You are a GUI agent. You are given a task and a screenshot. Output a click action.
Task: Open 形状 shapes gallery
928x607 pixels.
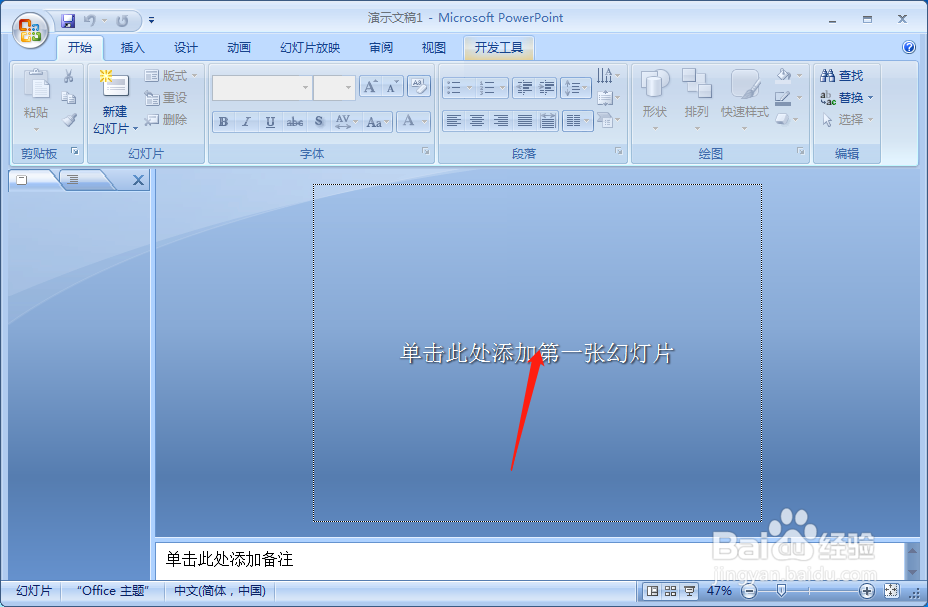click(655, 100)
